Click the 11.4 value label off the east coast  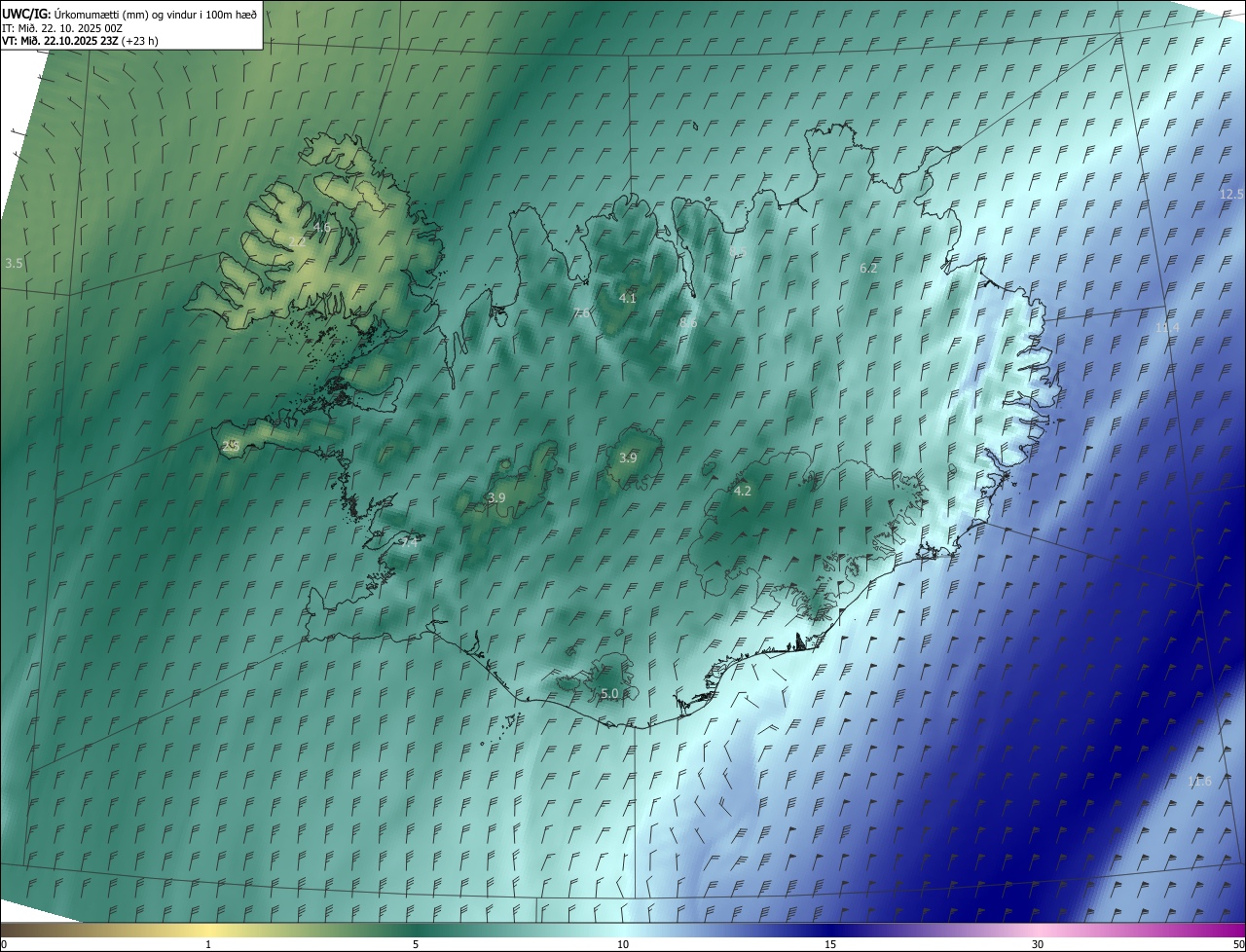1167,328
